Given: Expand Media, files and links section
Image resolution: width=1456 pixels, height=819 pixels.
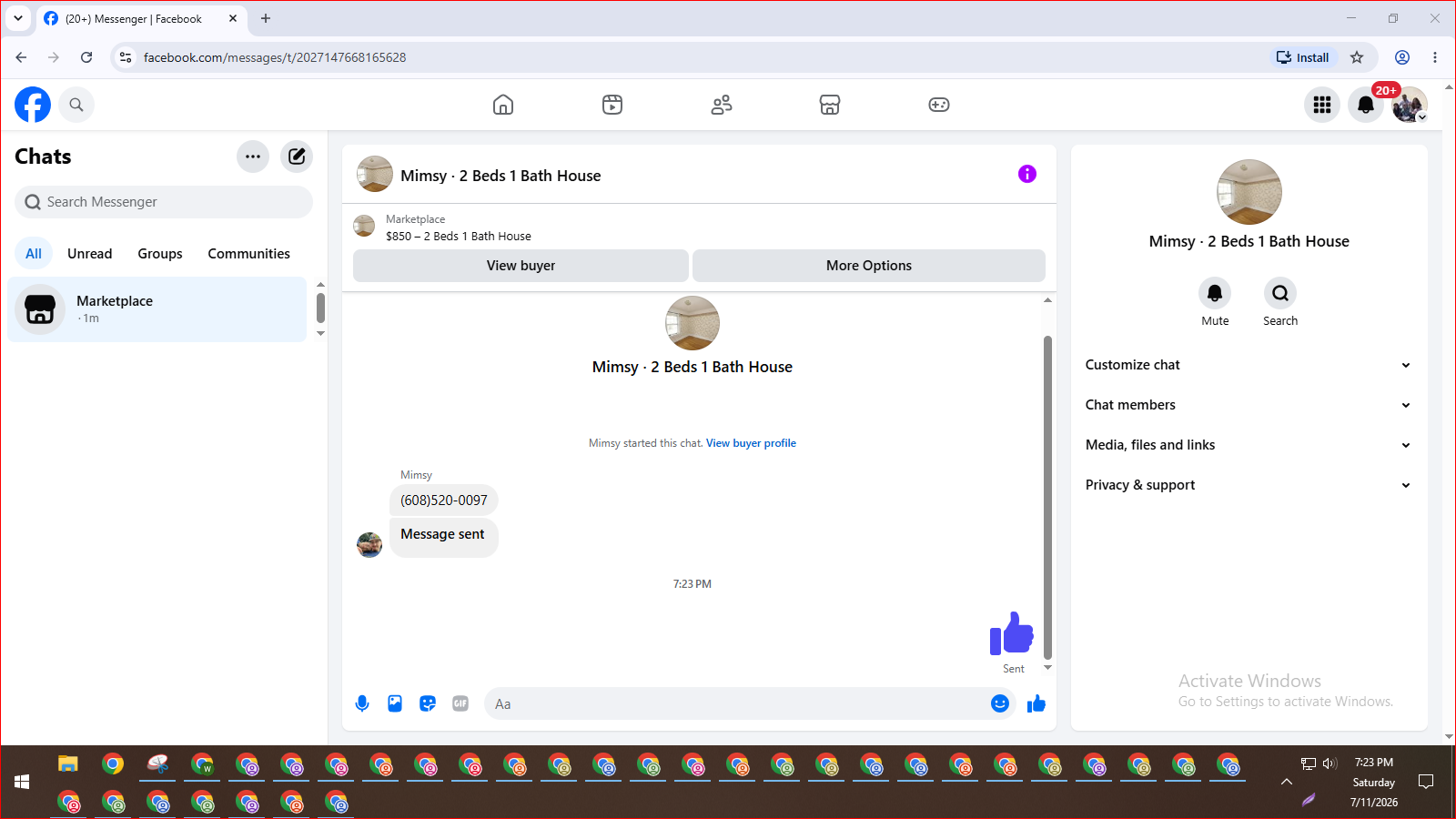Looking at the screenshot, I should (x=1249, y=445).
